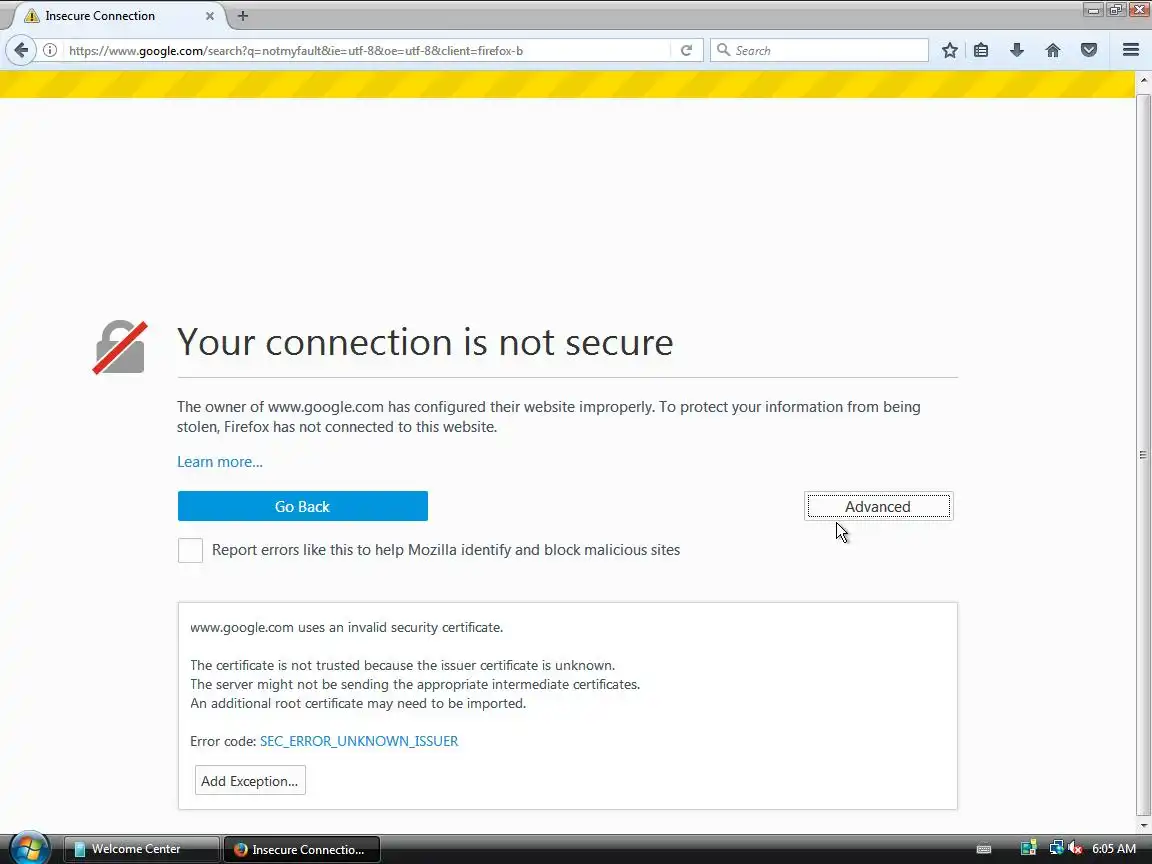Reload the current page
The width and height of the screenshot is (1152, 864).
(x=686, y=50)
